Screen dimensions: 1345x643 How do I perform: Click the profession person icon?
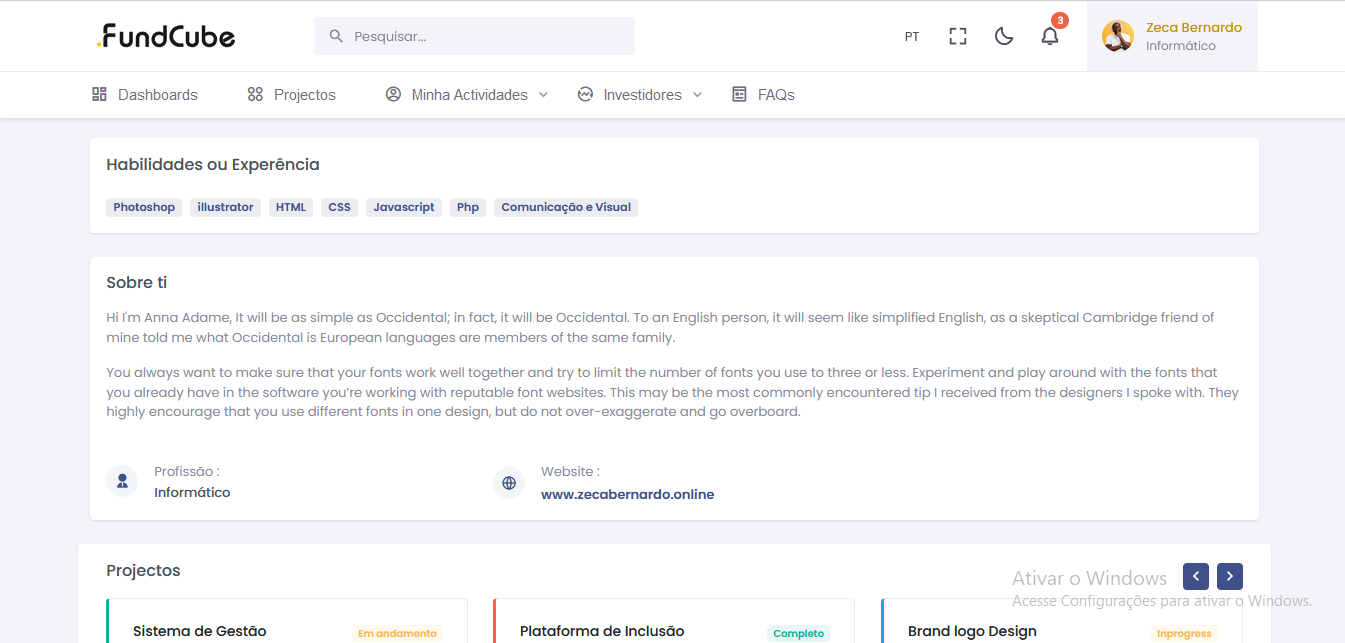pyautogui.click(x=122, y=481)
